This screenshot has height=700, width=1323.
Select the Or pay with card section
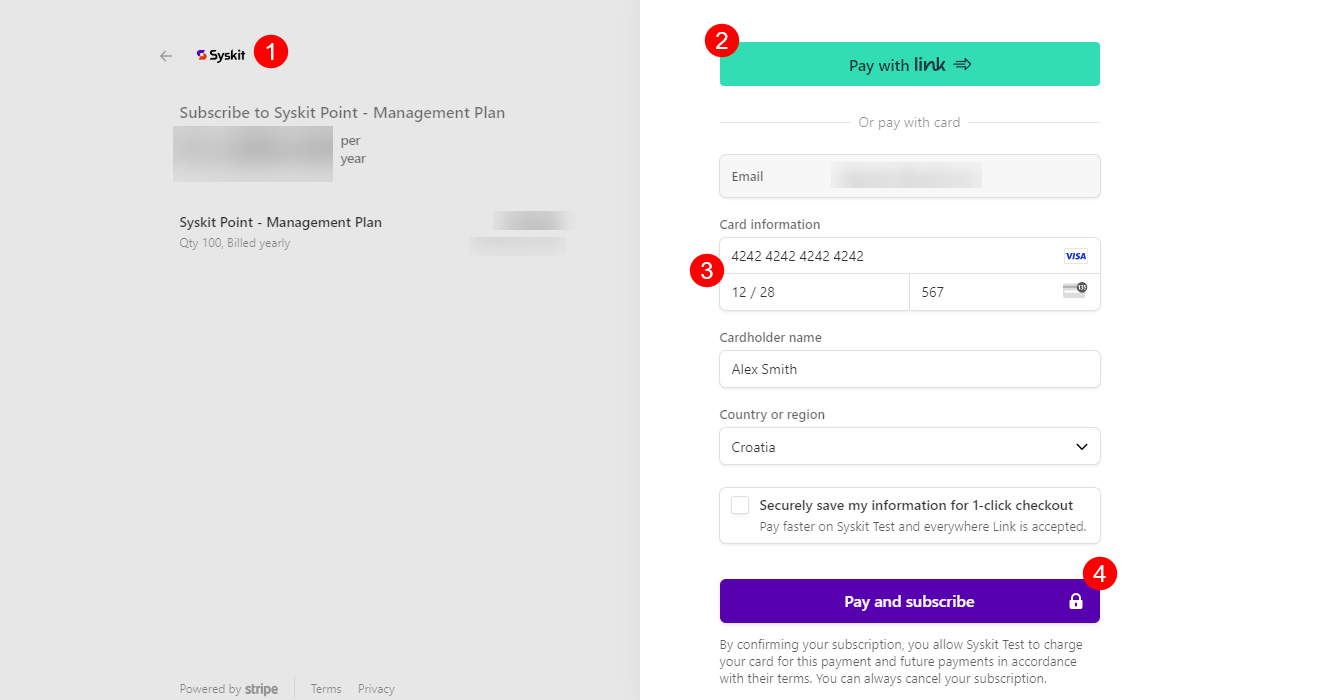click(x=909, y=121)
